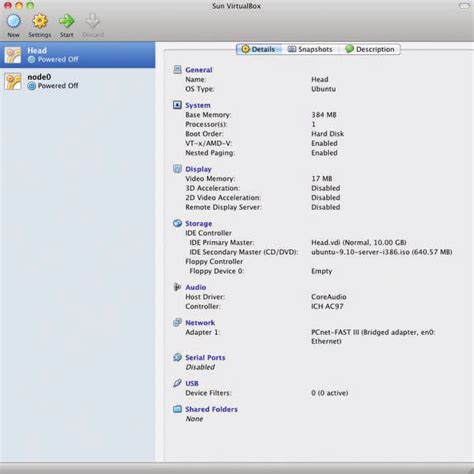Click the ubuntu-9.10-server-i386.iso entry
This screenshot has height=474, width=474.
tap(382, 252)
